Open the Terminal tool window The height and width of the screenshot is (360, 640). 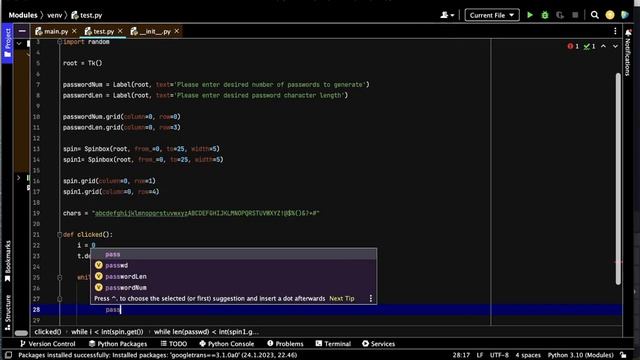[333, 344]
